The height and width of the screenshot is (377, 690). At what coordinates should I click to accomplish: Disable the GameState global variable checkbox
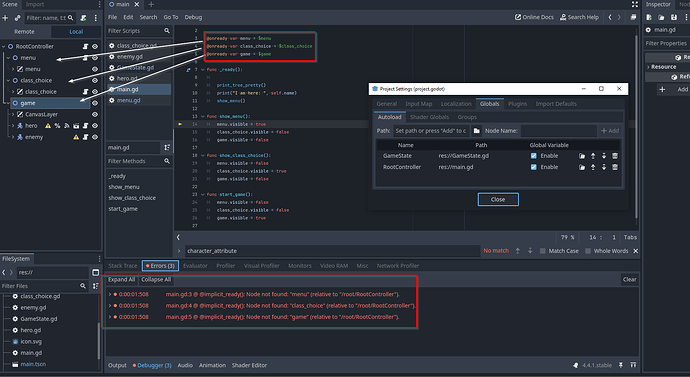534,156
